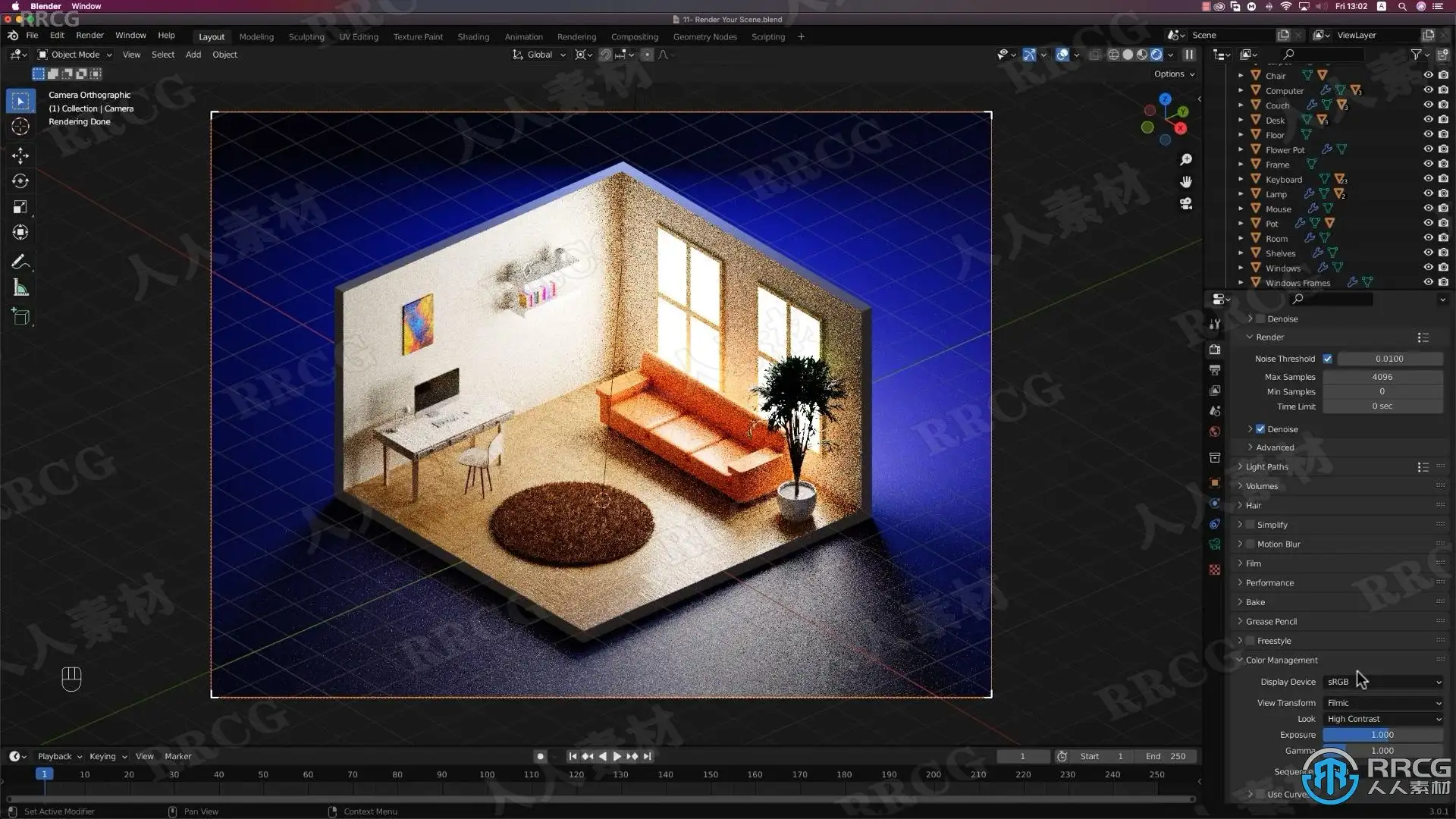Image resolution: width=1456 pixels, height=819 pixels.
Task: Enable the Motion Blur checkbox
Action: 1250,544
